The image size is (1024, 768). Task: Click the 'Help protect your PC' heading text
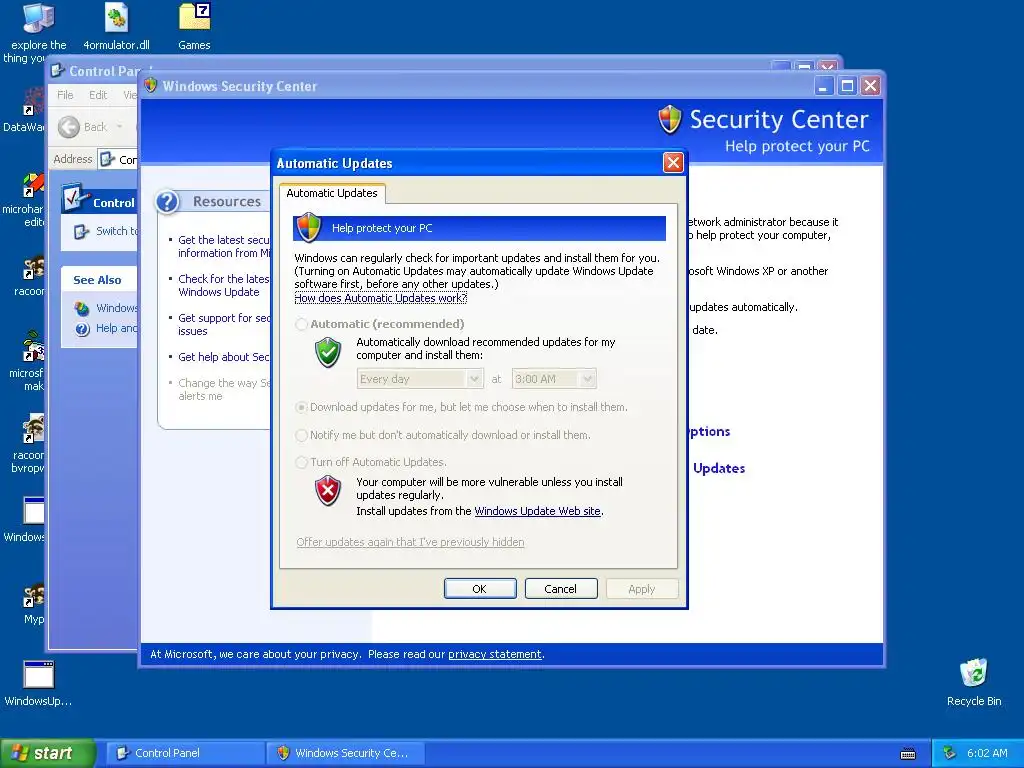[382, 229]
